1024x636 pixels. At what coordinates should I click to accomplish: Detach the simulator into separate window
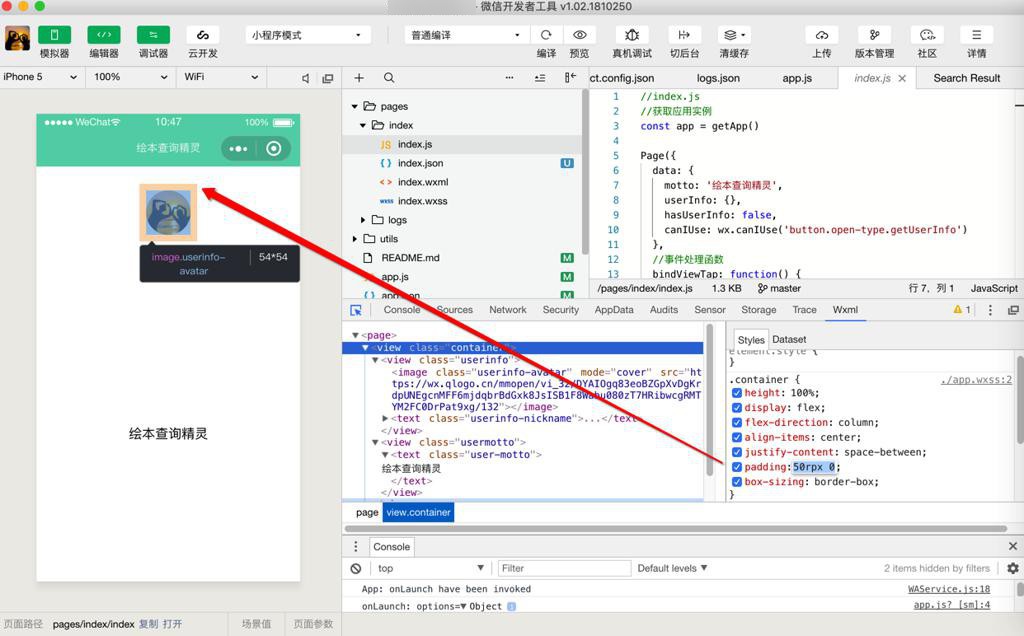pos(328,78)
